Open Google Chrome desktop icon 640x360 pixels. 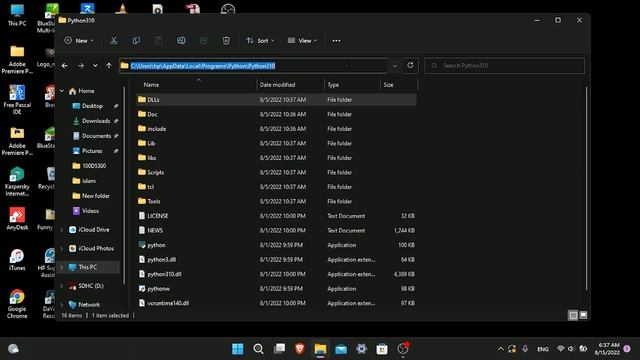(17, 304)
